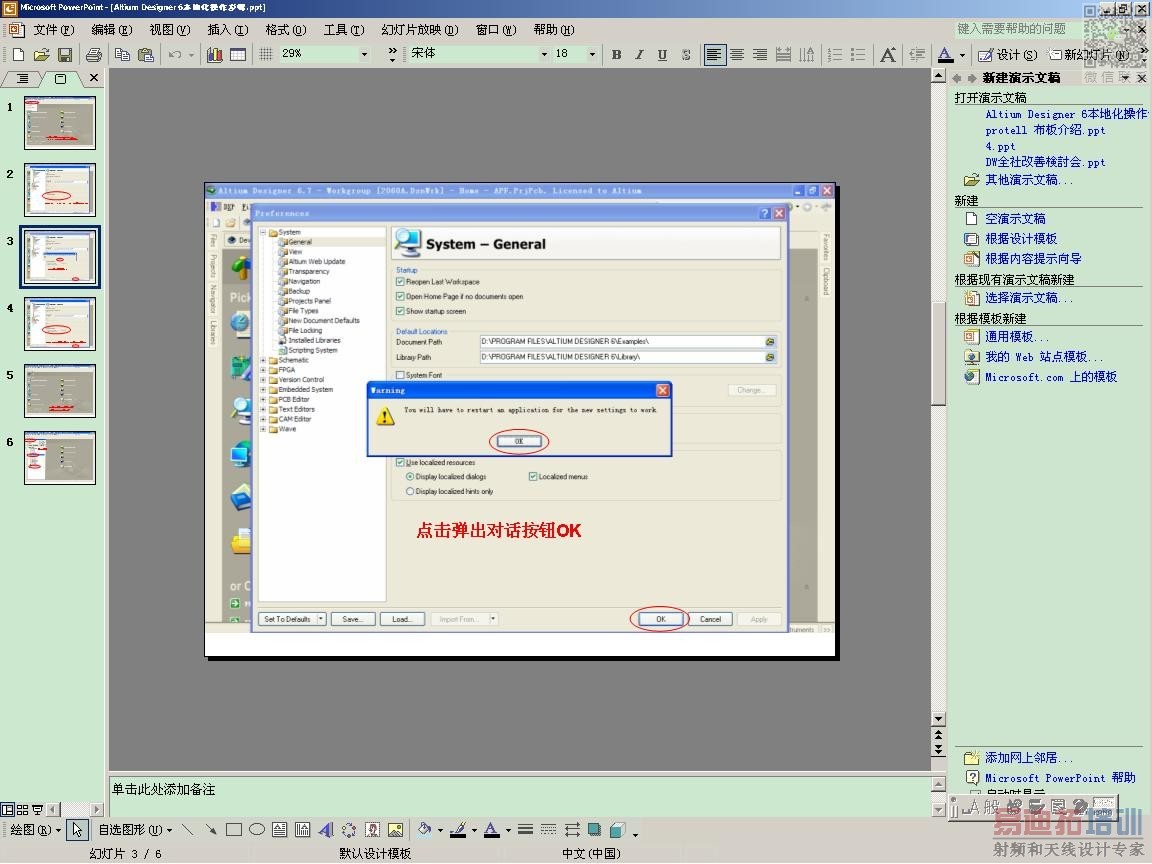This screenshot has height=864, width=1152.
Task: Toggle the grid display icon
Action: (x=266, y=54)
